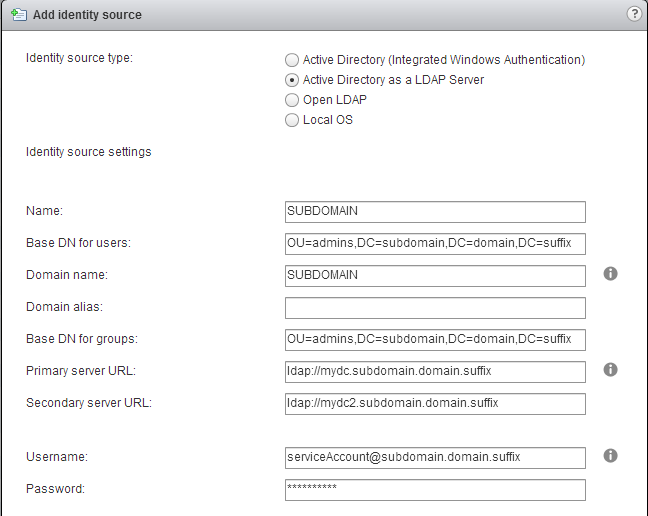The image size is (648, 516).
Task: Click the Add identity source title icon
Action: pos(19,15)
